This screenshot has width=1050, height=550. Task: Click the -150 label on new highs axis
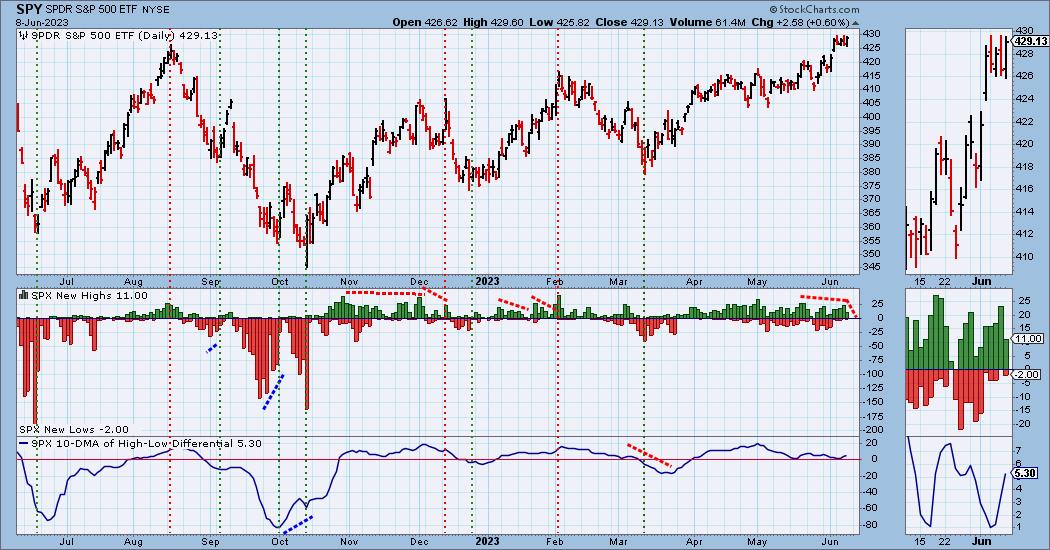point(874,401)
